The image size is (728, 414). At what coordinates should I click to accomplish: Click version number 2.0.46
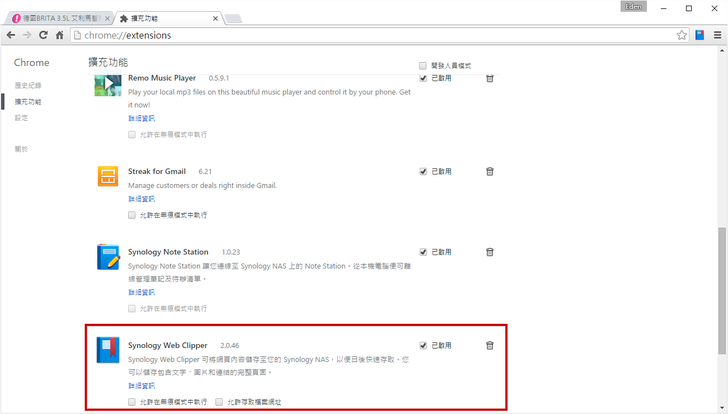point(230,346)
